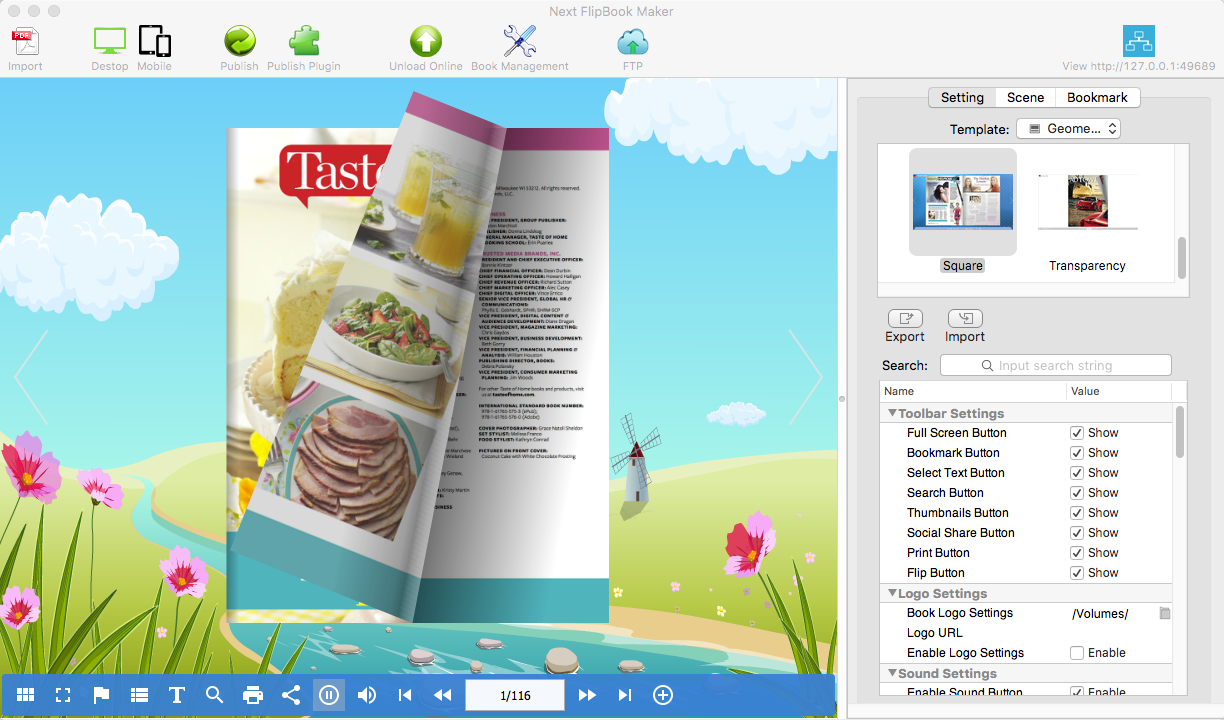The width and height of the screenshot is (1224, 720).
Task: Select the Transparency template thumbnail
Action: 1087,203
